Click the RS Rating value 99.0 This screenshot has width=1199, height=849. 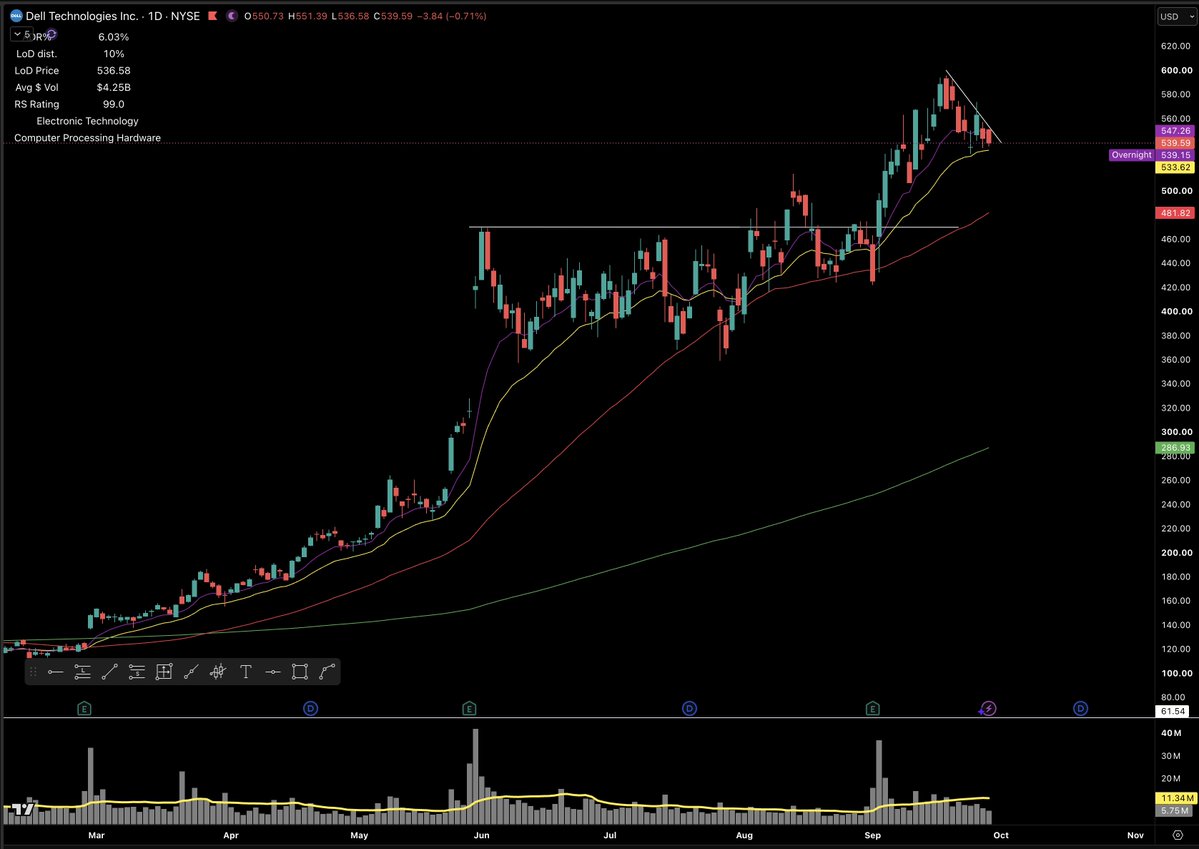point(113,104)
